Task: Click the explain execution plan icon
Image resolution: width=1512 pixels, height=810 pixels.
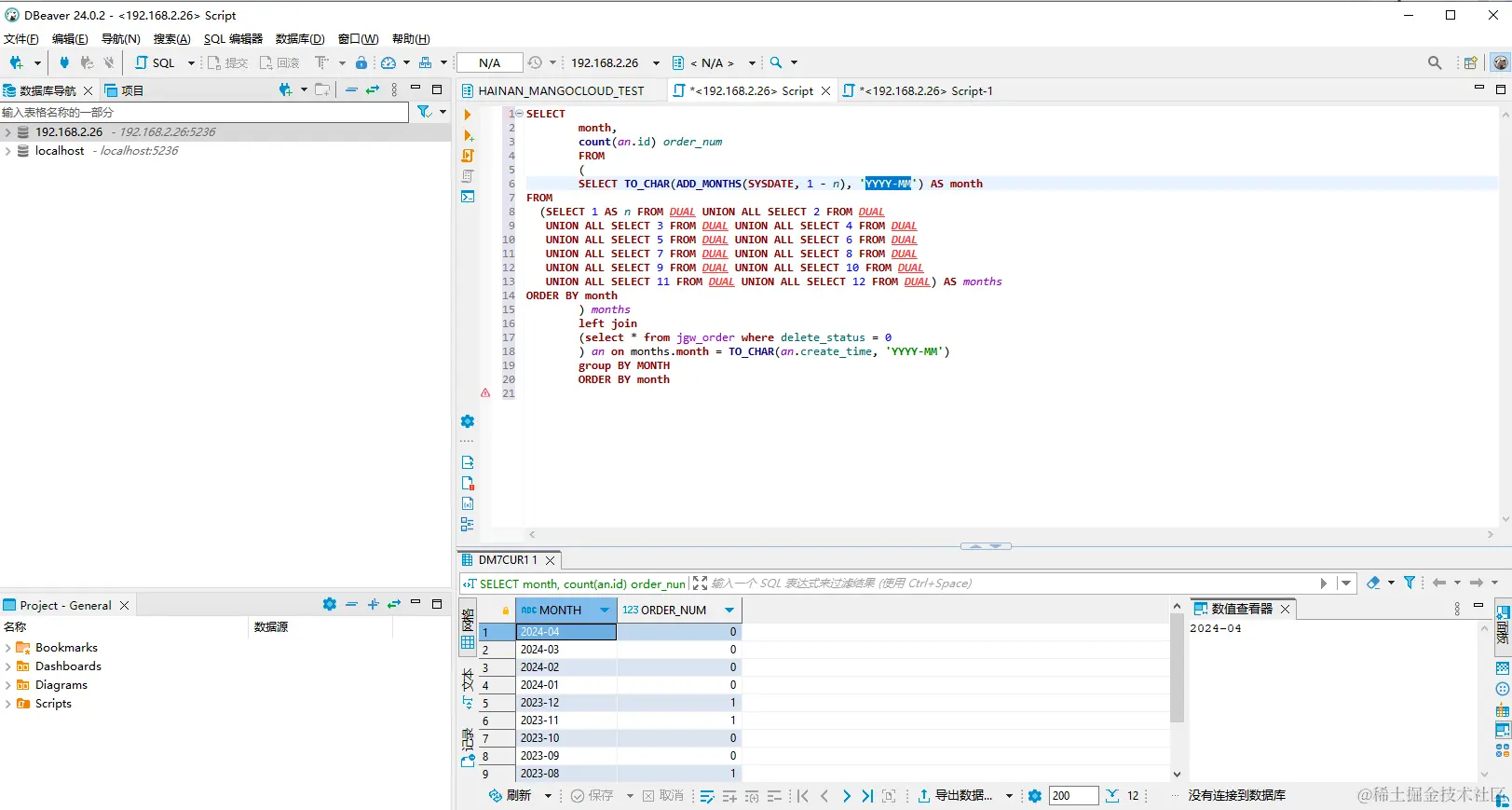Action: (x=468, y=176)
